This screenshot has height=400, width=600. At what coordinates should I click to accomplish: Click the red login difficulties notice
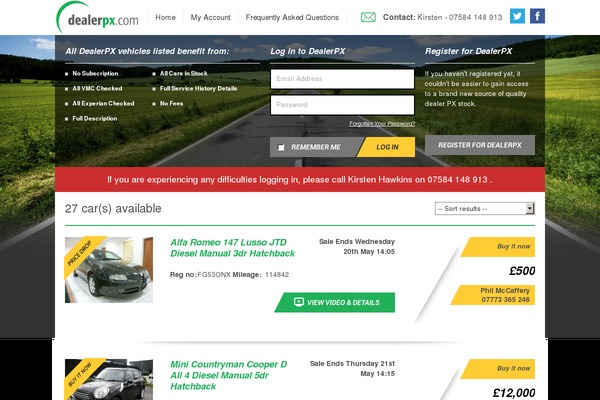click(300, 180)
